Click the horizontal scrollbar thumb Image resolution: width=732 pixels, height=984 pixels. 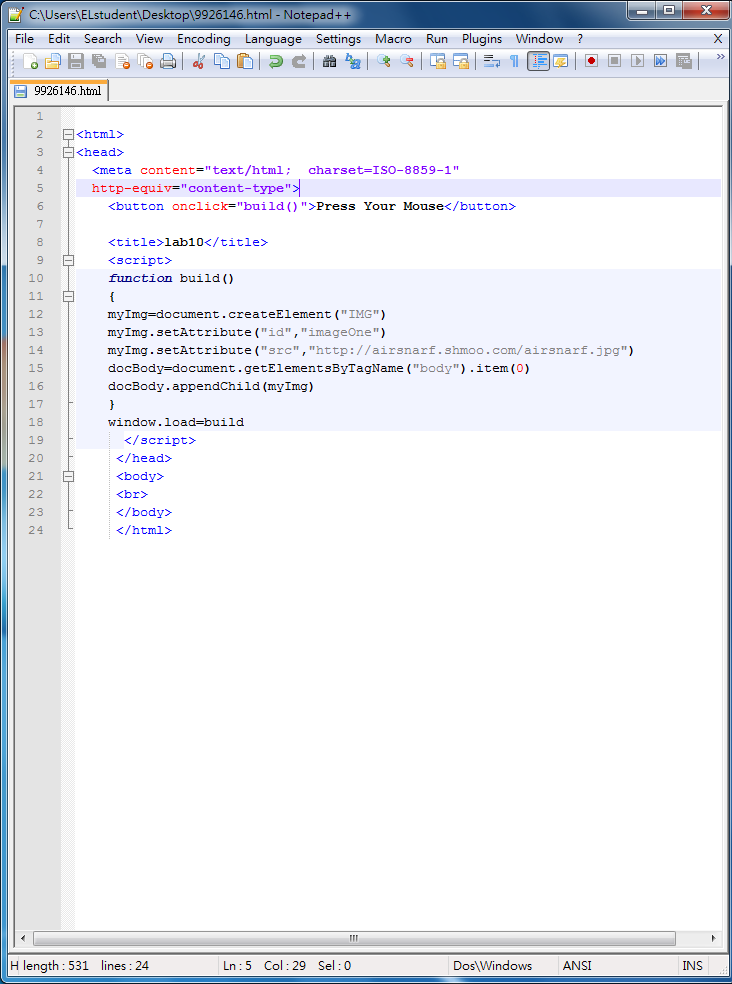click(354, 939)
